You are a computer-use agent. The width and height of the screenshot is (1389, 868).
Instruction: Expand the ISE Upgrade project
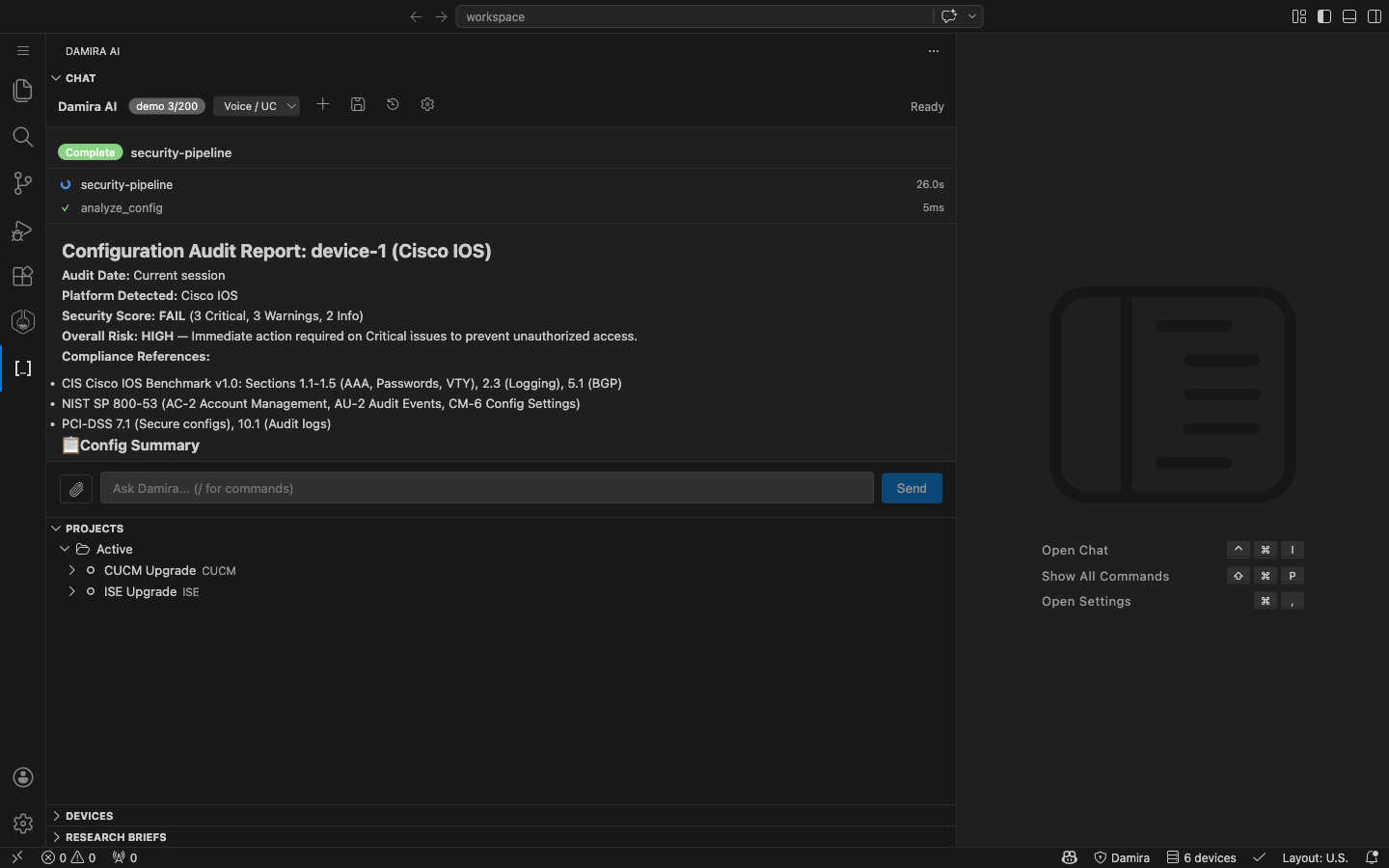[x=72, y=591]
